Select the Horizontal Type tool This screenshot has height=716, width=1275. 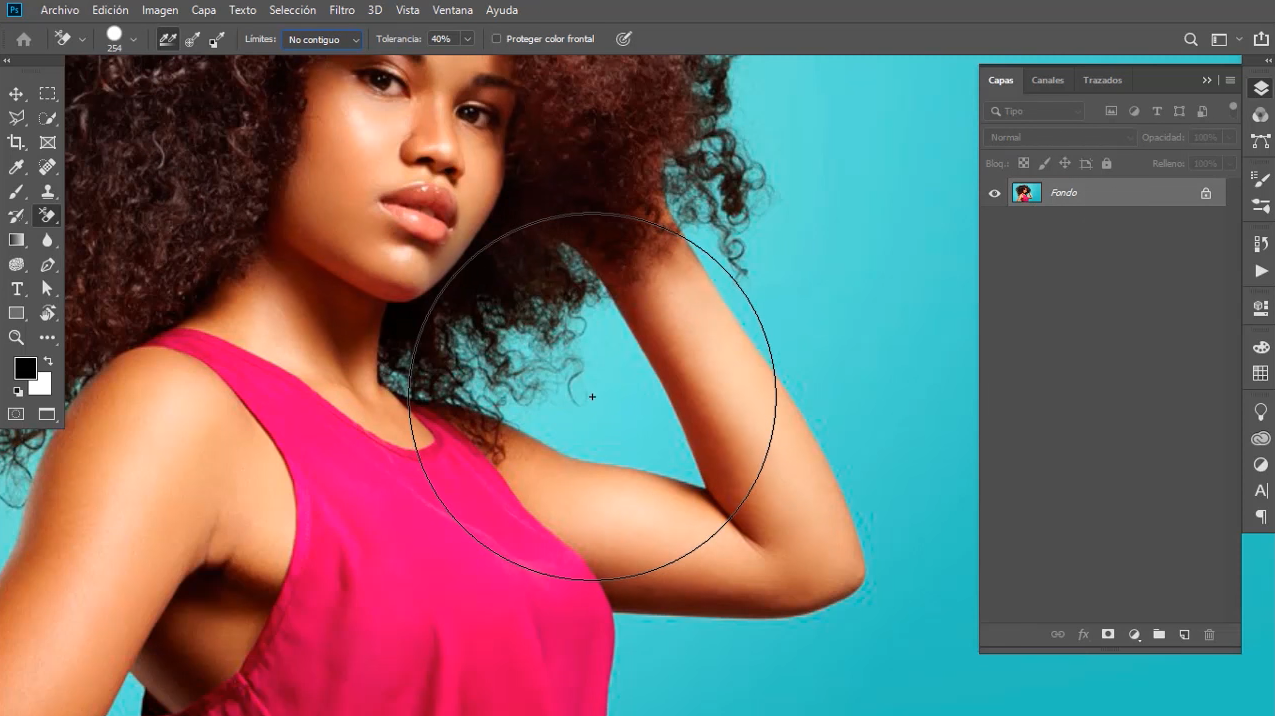(x=16, y=288)
